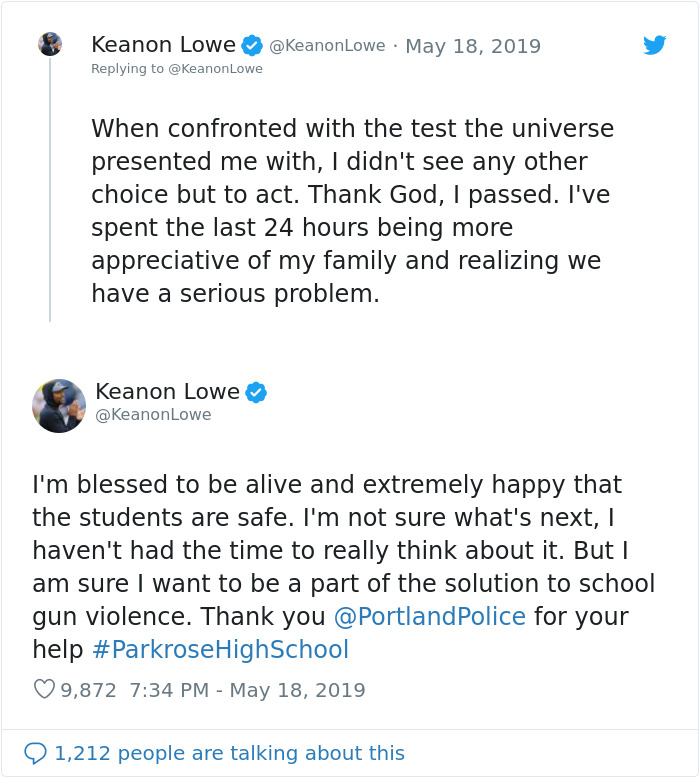Open "1,212 people are talking about this"
700x778 pixels.
tap(229, 753)
